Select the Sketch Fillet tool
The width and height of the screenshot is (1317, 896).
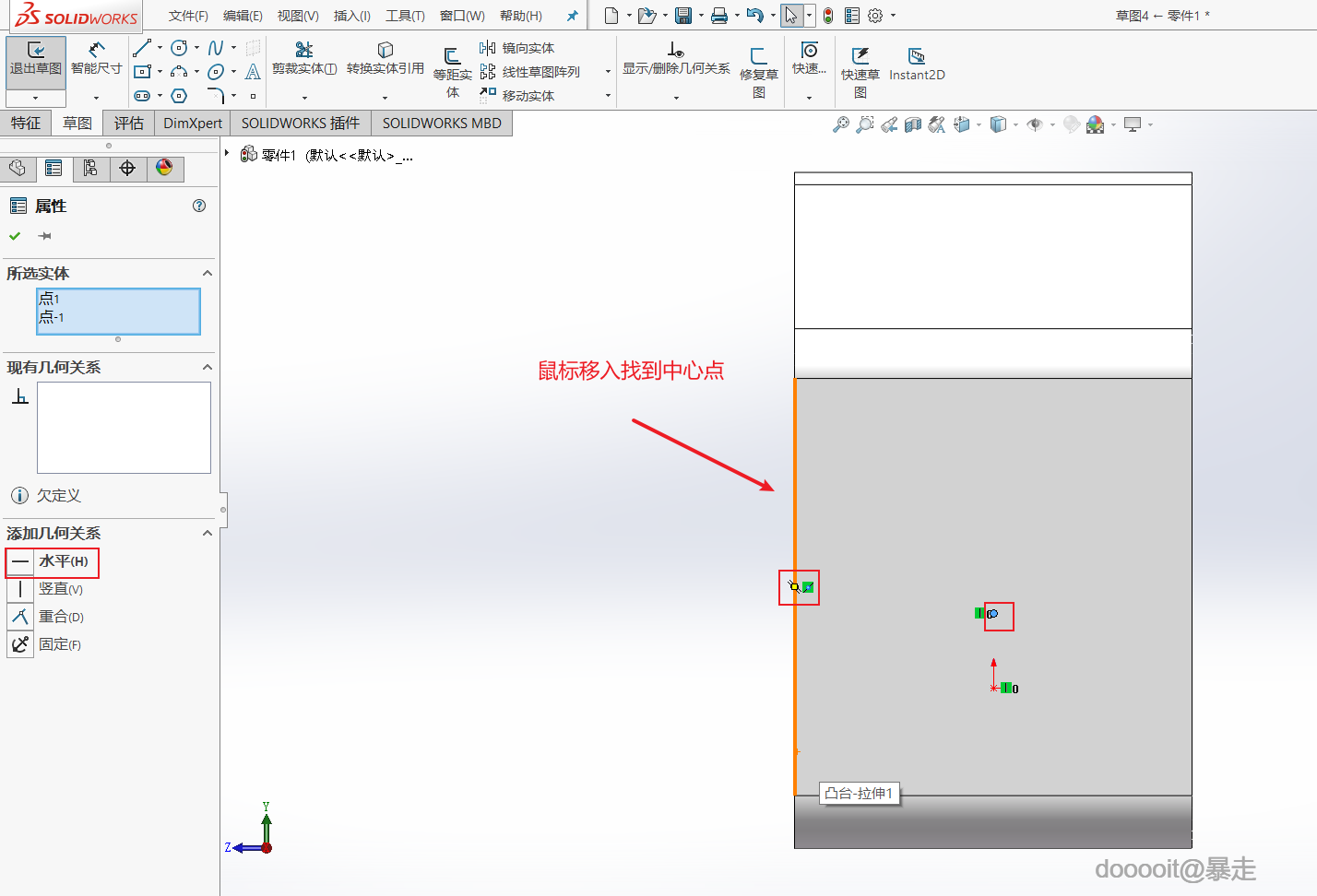pyautogui.click(x=216, y=96)
